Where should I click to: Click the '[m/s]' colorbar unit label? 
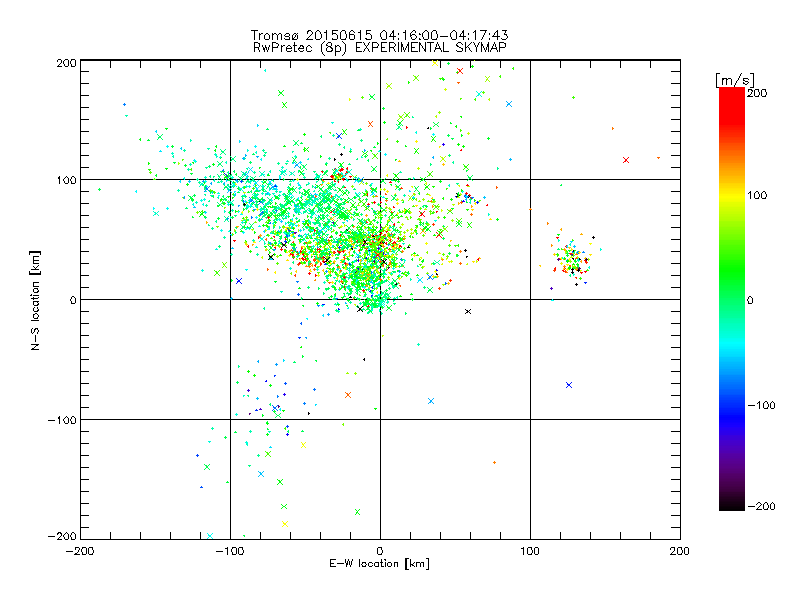[x=735, y=80]
